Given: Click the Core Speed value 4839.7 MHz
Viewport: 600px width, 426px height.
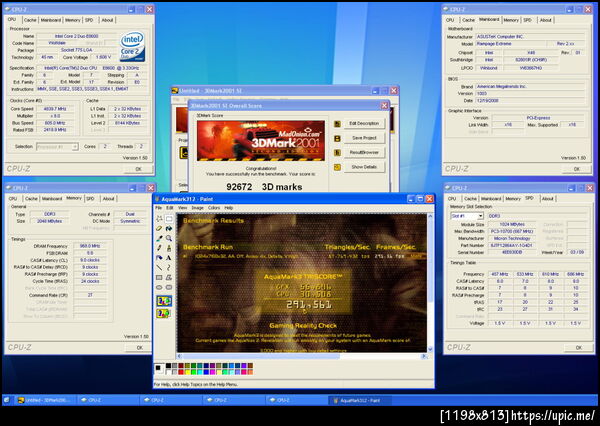Looking at the screenshot, I should coord(55,109).
